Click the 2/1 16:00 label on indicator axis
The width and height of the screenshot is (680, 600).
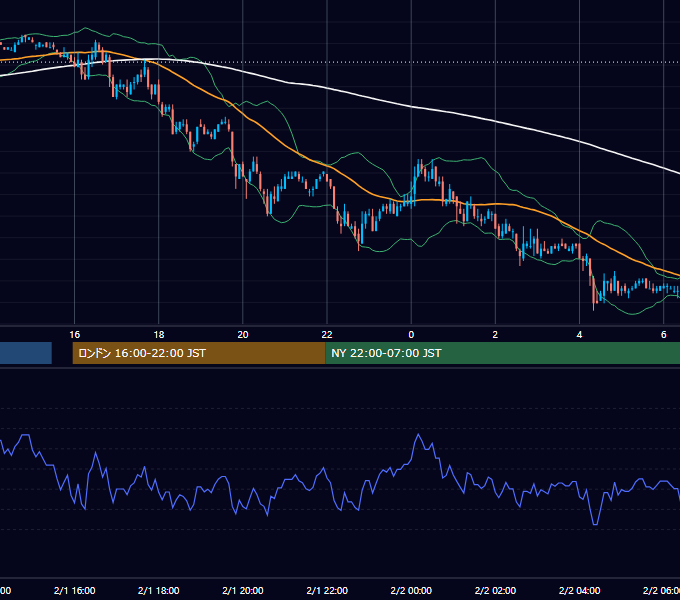tap(75, 590)
